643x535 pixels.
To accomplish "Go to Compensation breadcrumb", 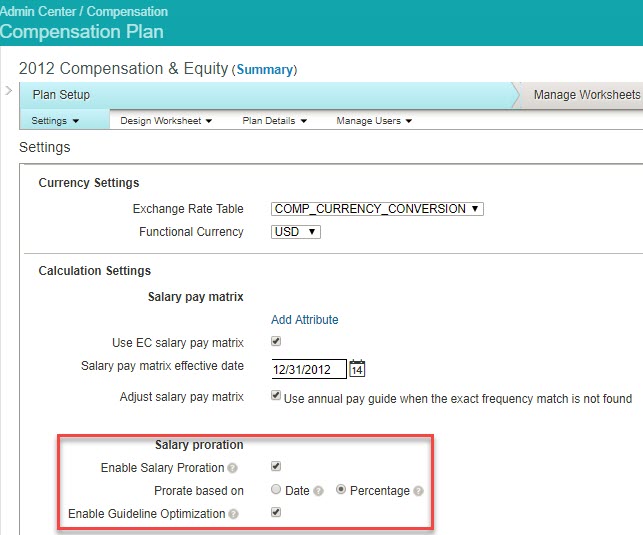I will pos(127,11).
